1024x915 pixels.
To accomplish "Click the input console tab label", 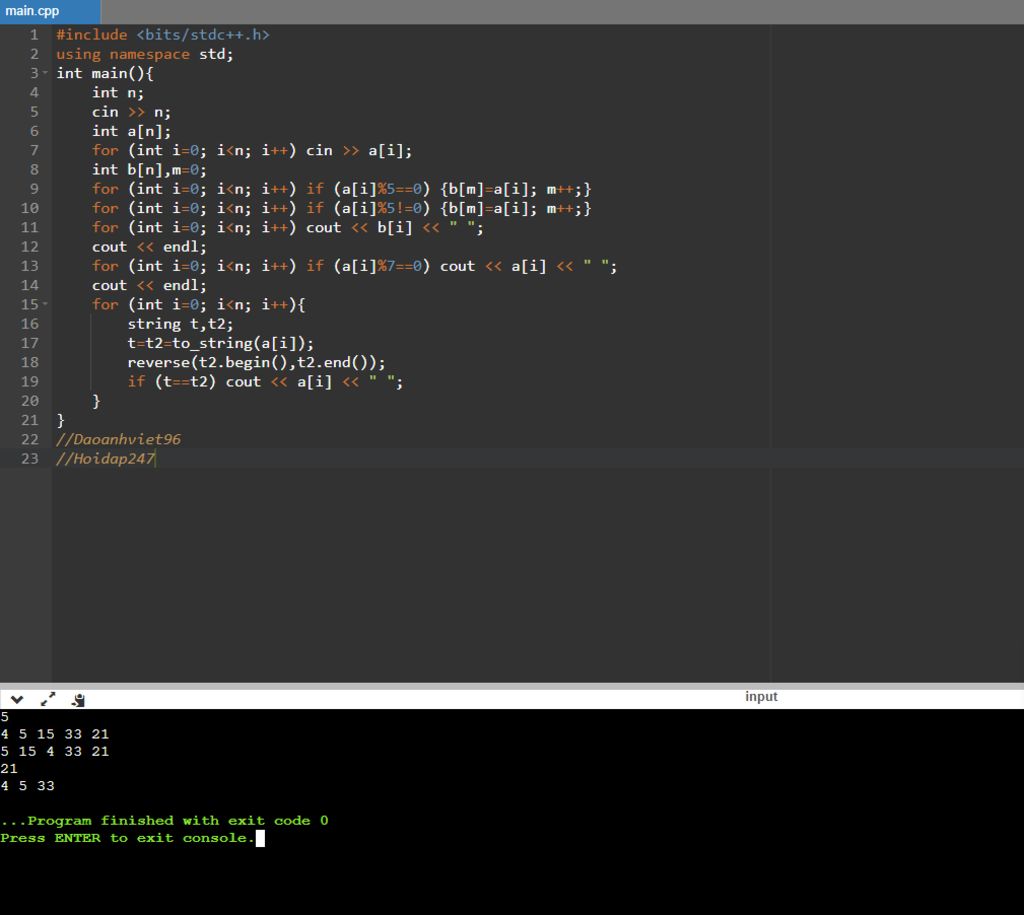I will pyautogui.click(x=761, y=696).
